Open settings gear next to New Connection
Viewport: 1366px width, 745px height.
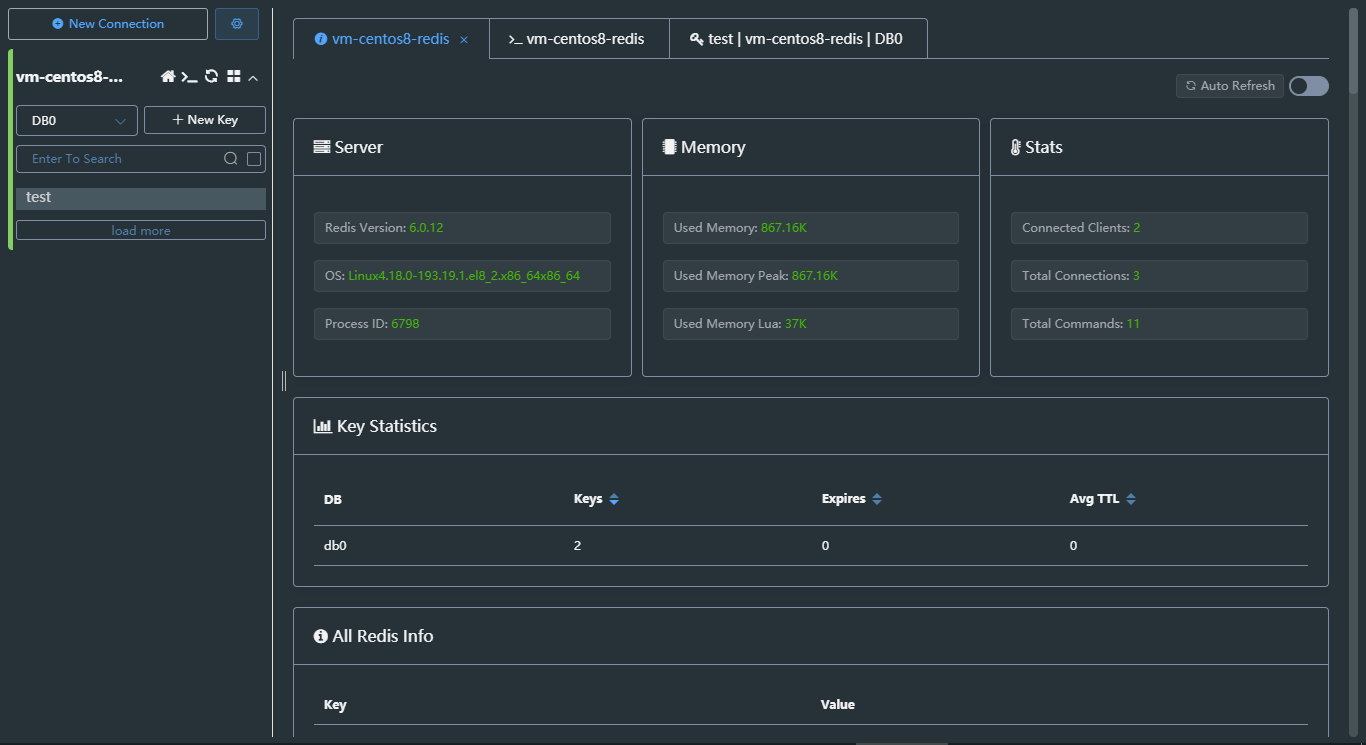[x=237, y=24]
